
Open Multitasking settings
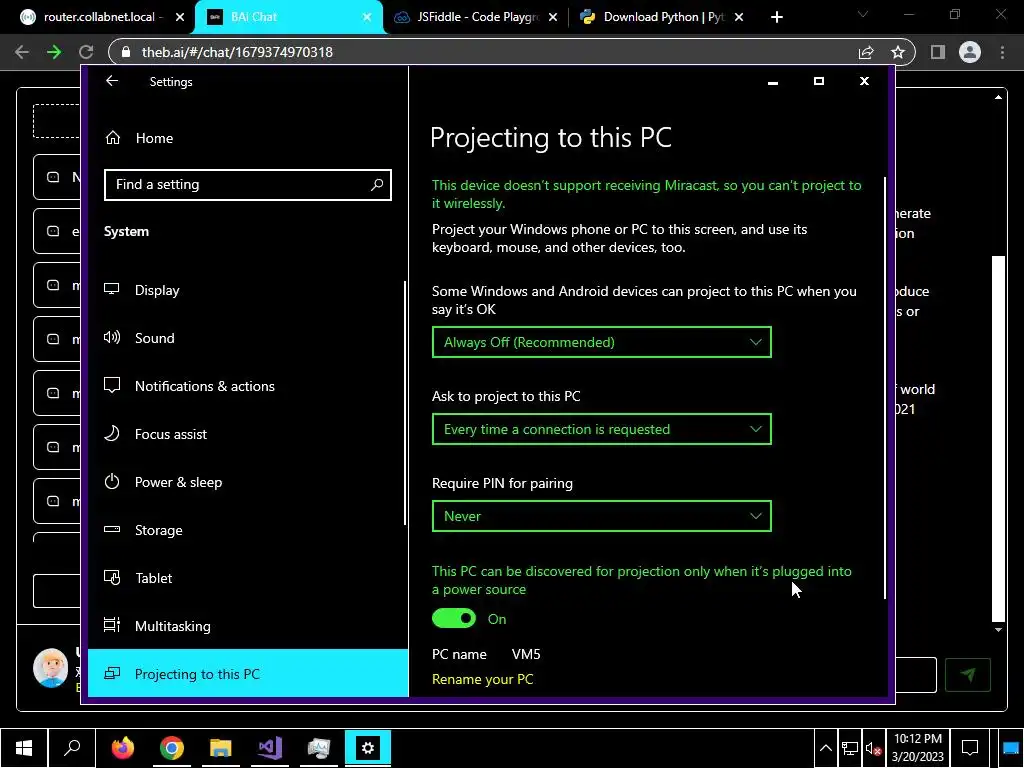(x=247, y=626)
